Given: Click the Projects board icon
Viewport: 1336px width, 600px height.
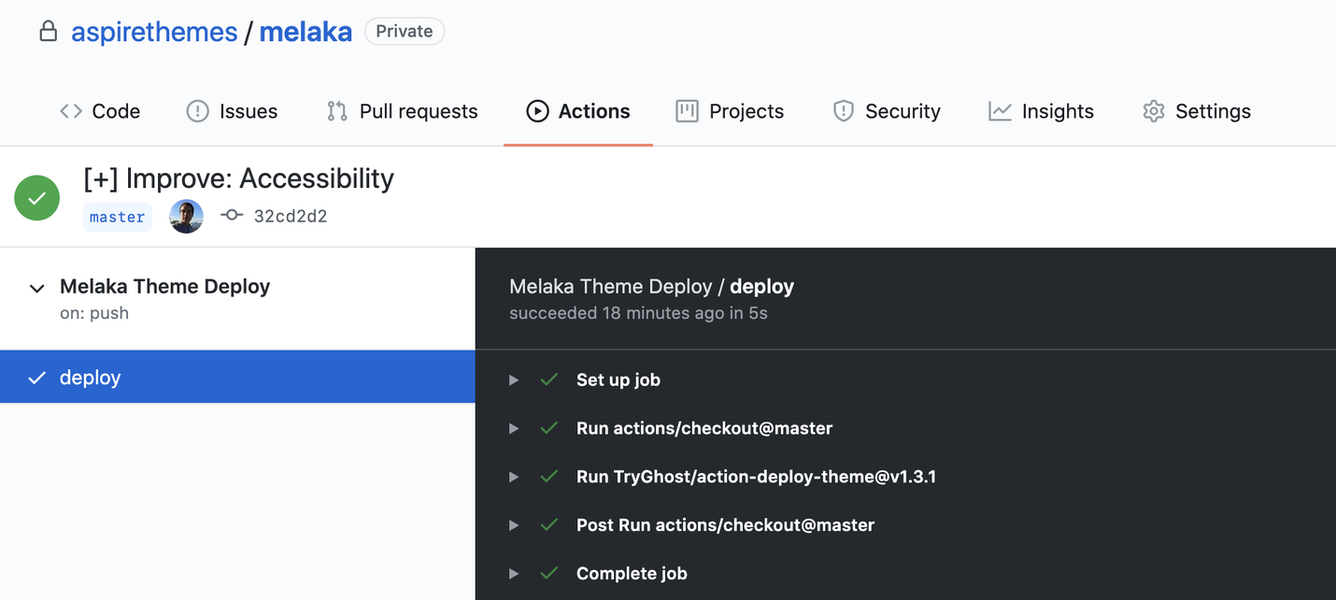Looking at the screenshot, I should coord(687,111).
